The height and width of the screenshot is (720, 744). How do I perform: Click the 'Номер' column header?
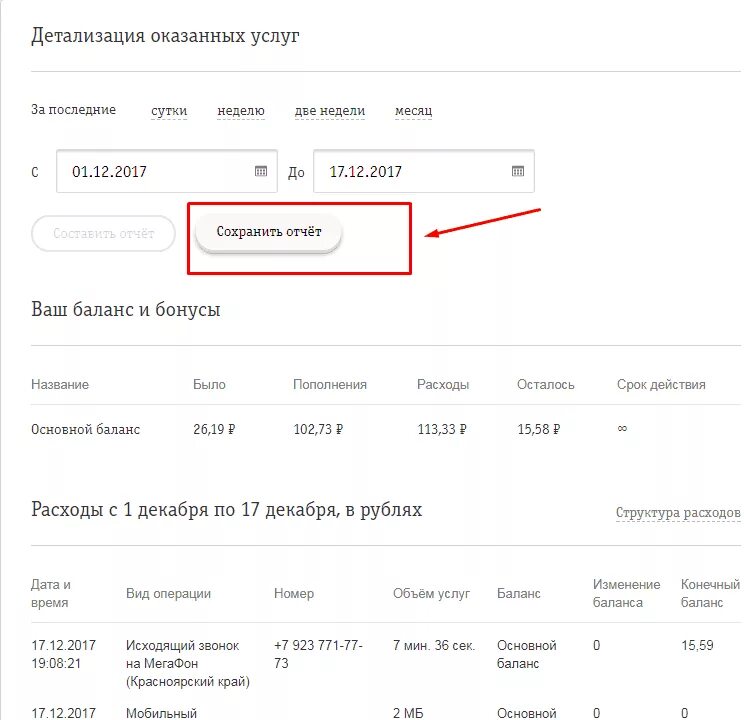coord(294,594)
